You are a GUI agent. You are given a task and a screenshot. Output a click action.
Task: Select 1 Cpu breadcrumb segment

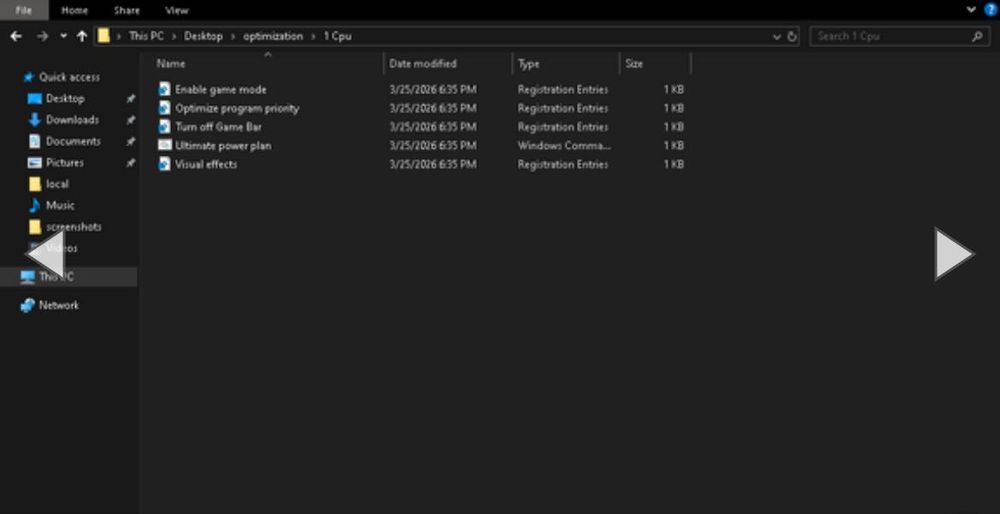pos(337,36)
